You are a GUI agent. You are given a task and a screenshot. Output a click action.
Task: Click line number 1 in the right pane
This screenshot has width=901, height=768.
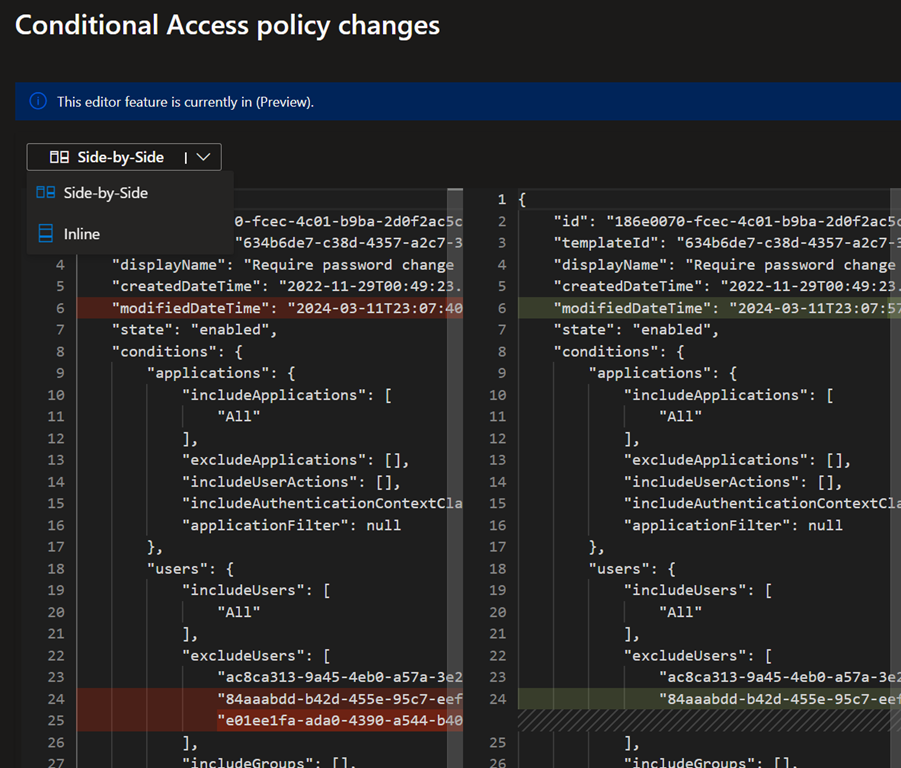[x=501, y=200]
